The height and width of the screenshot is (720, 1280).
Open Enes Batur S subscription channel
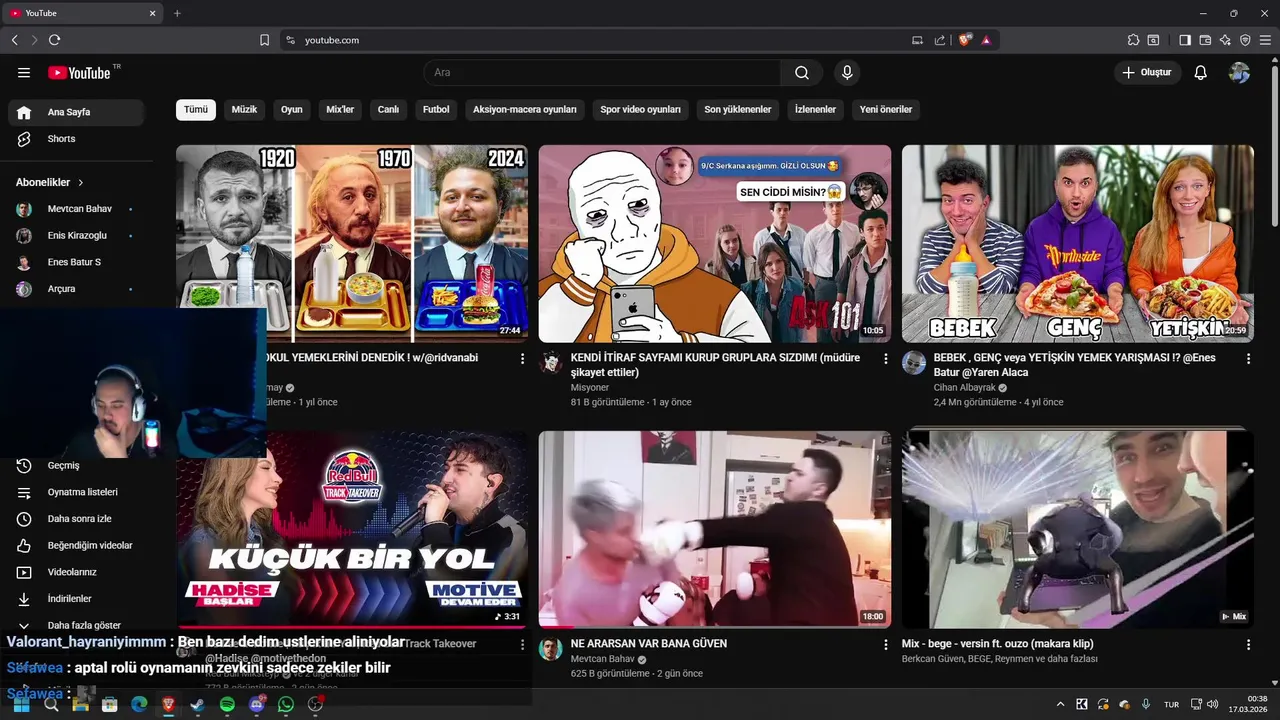click(x=76, y=262)
